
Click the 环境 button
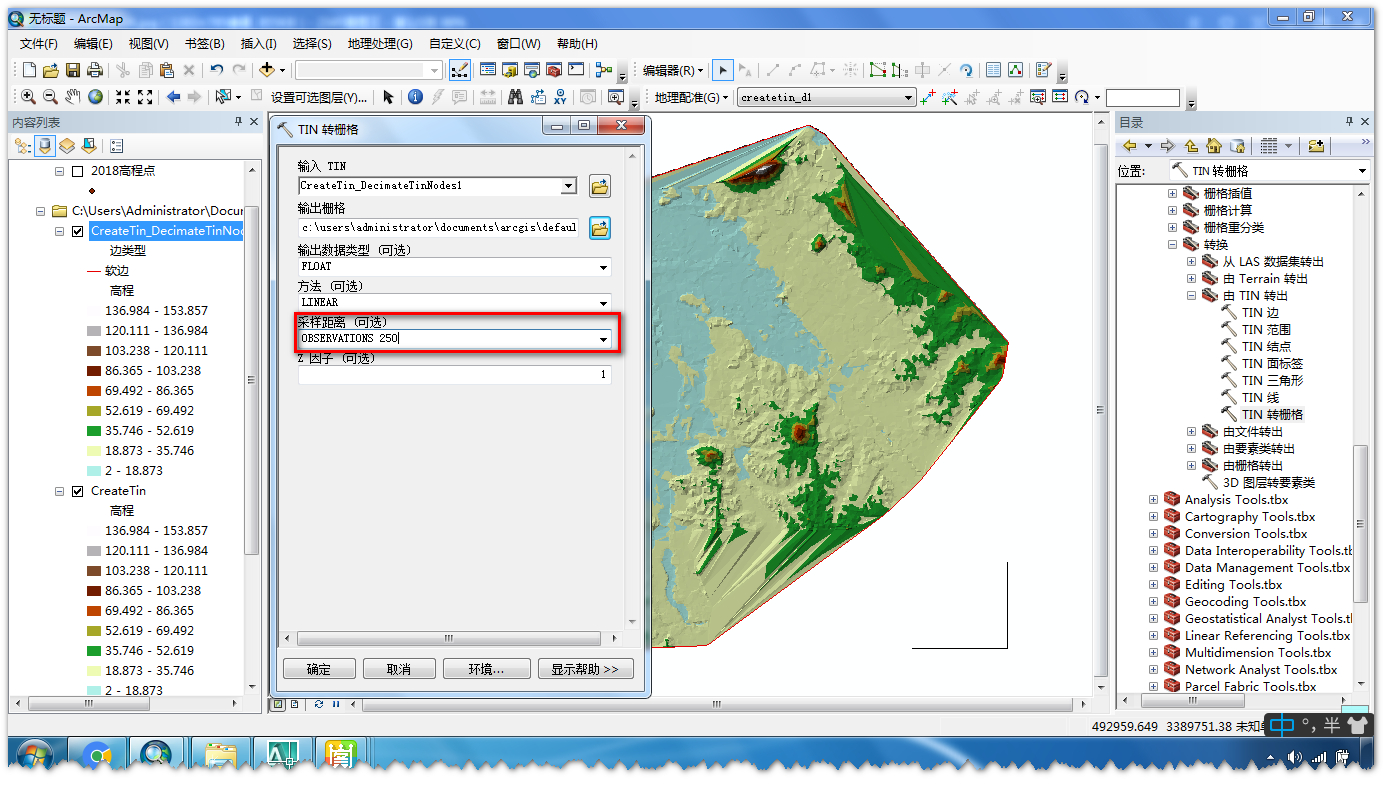(x=487, y=668)
